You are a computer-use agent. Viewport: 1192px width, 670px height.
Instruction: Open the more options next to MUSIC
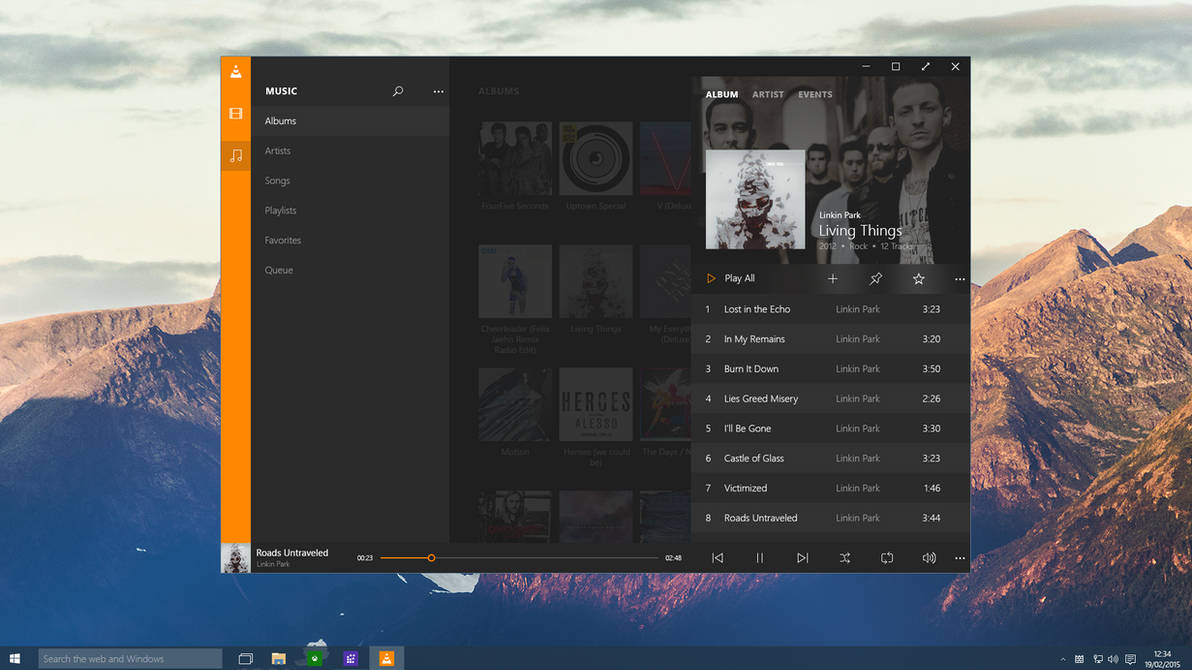click(439, 91)
